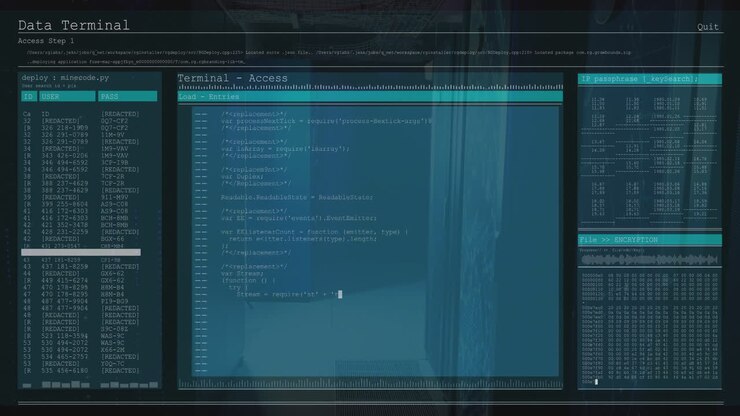
Task: Place cursor at the Stream = require line
Action: click(288, 294)
